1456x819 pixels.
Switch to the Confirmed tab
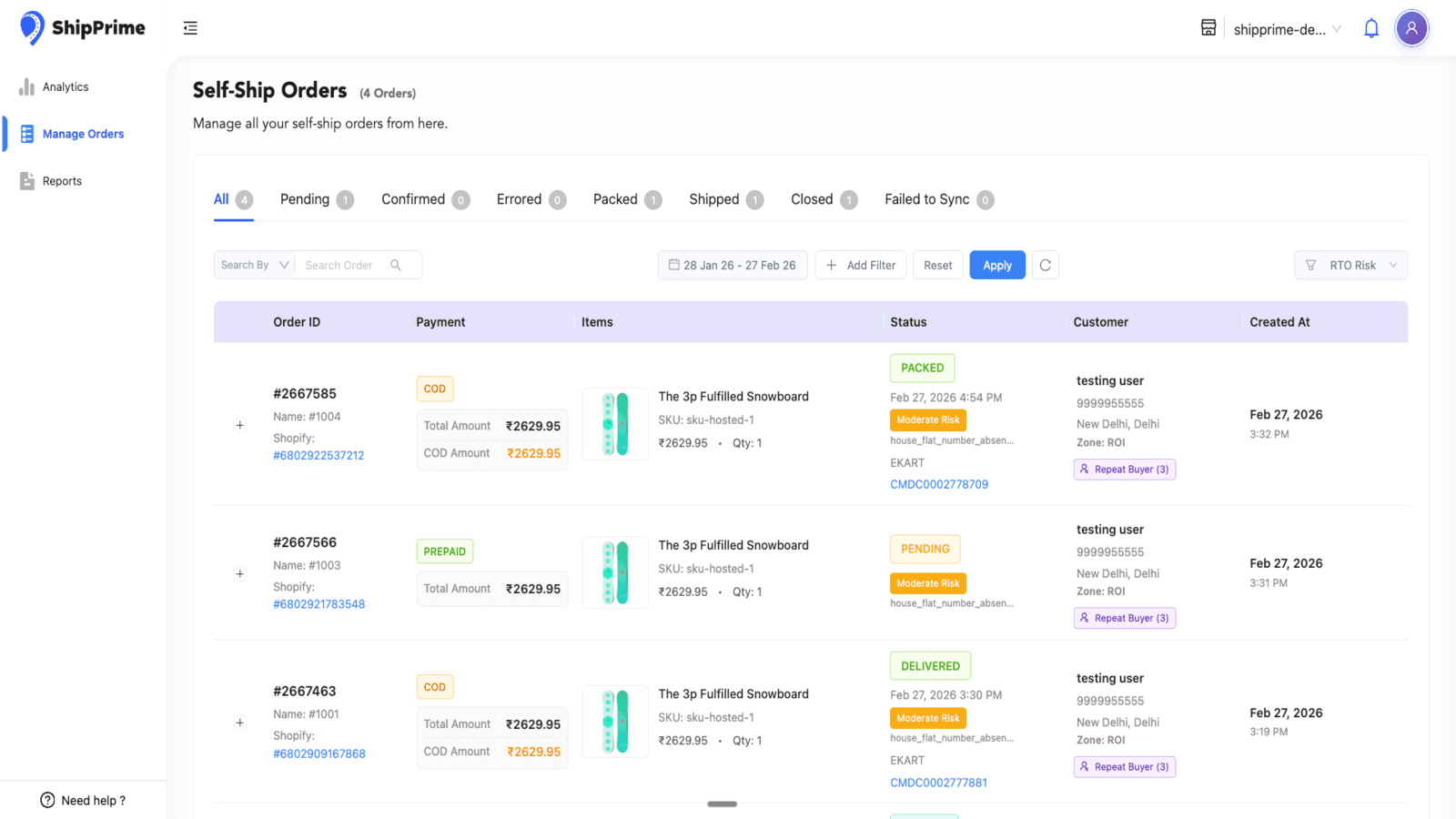[425, 199]
